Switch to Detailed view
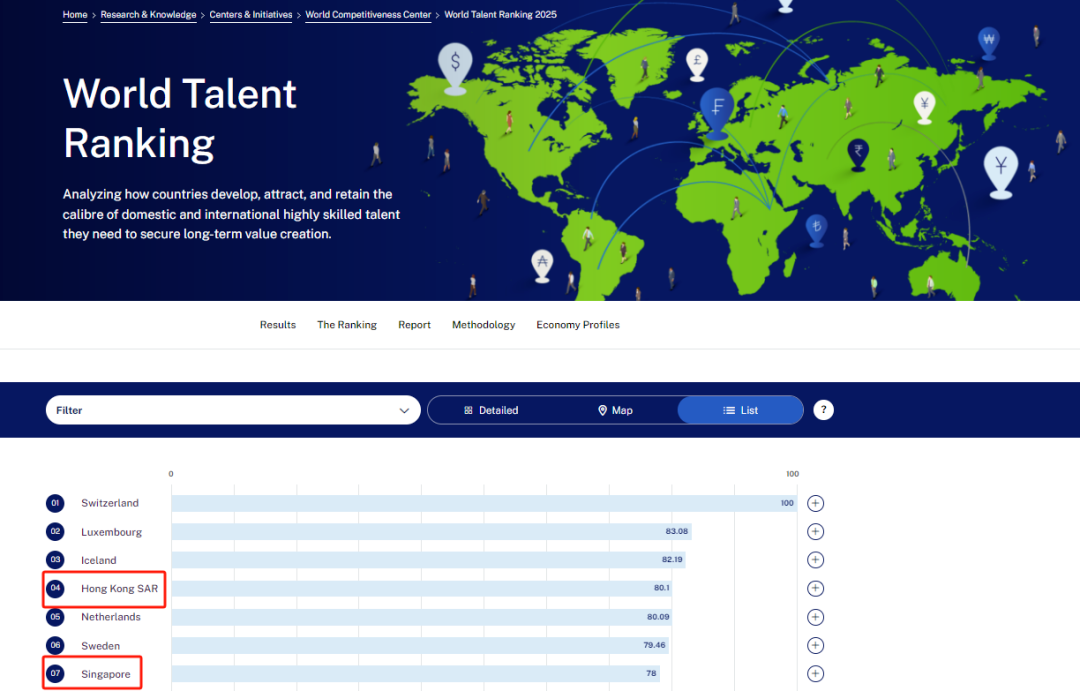The image size is (1080, 691). pyautogui.click(x=491, y=410)
